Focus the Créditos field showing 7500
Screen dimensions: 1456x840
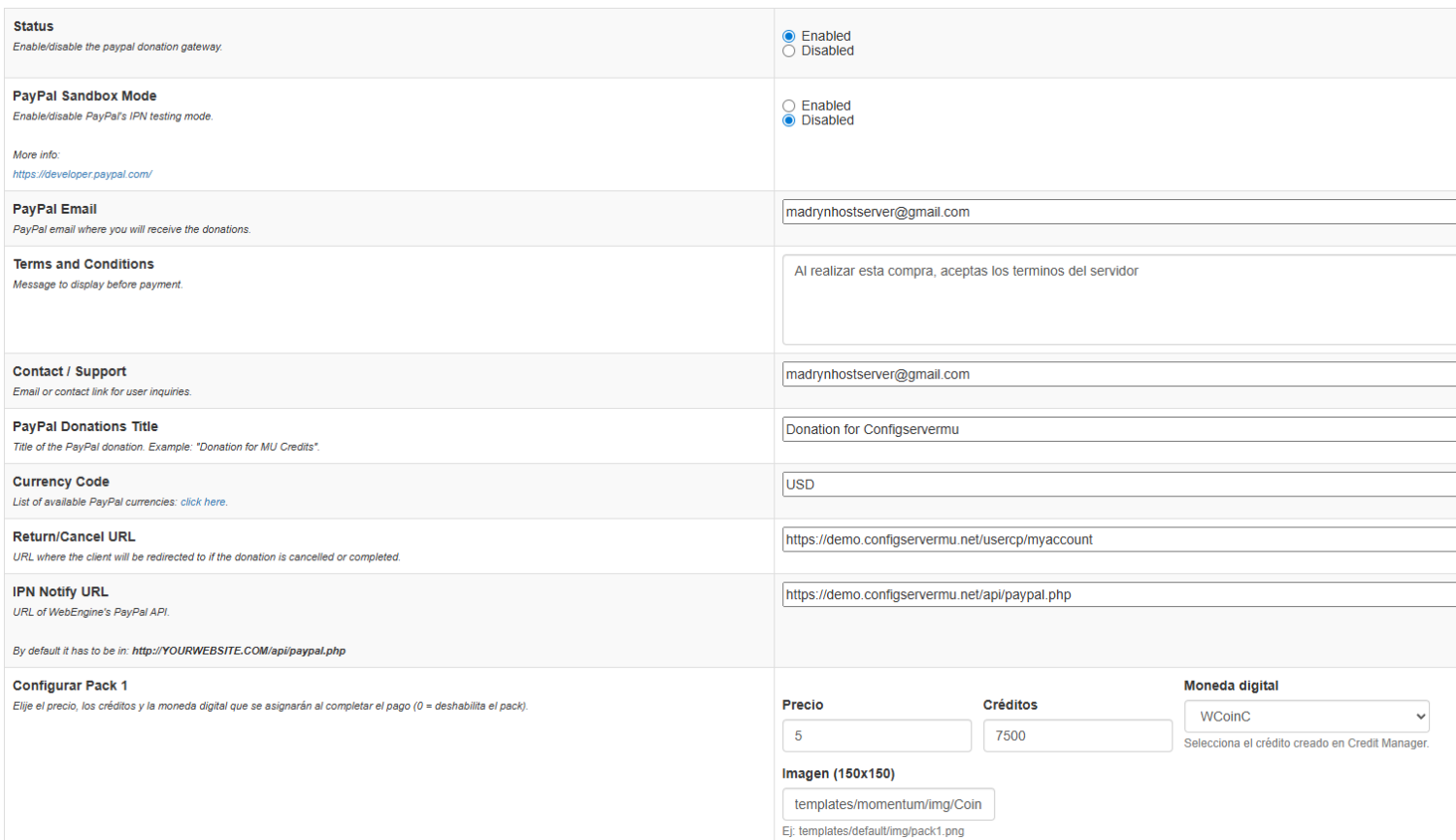click(1076, 736)
